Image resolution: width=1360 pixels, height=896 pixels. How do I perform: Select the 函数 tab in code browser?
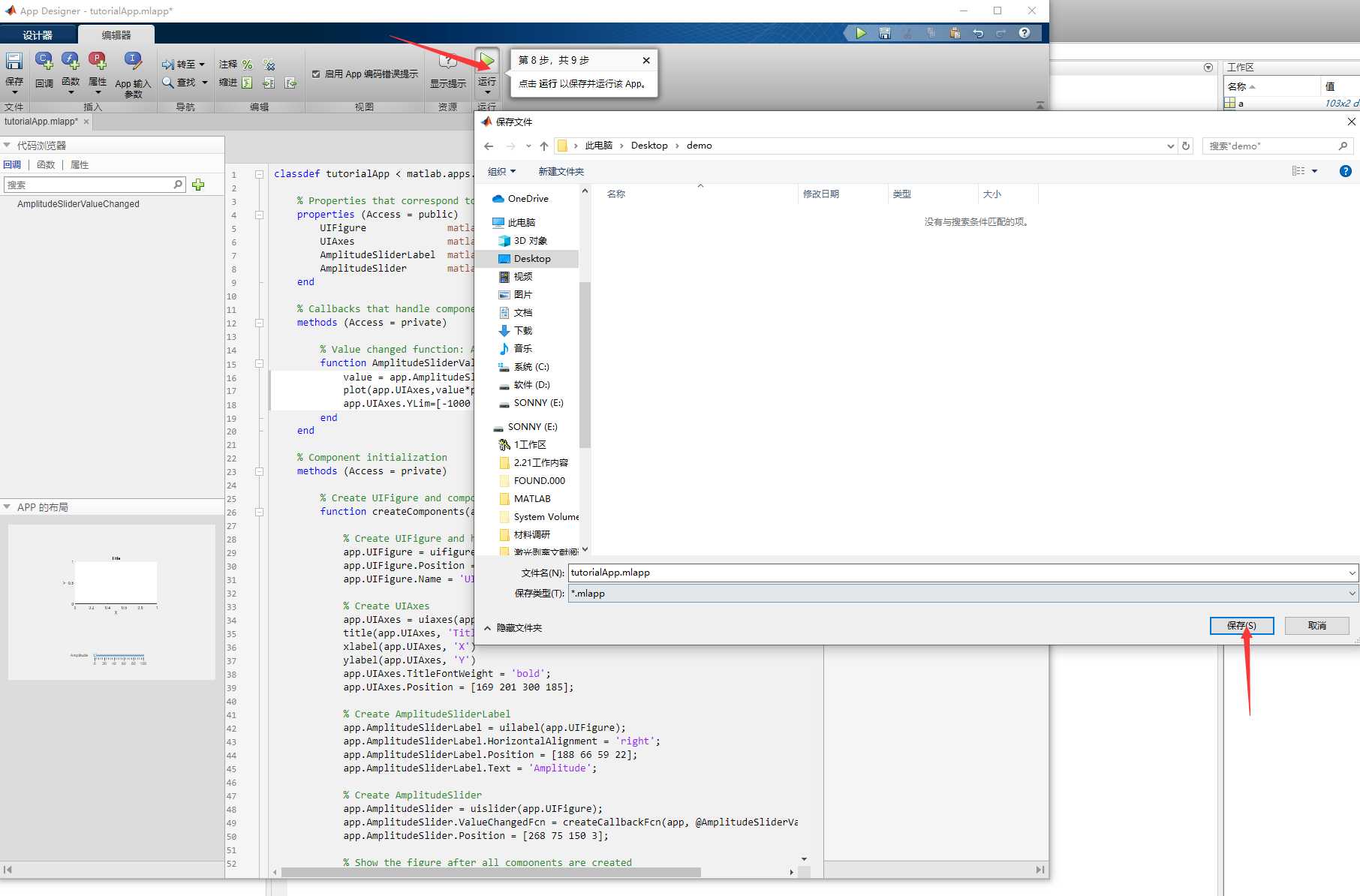click(46, 165)
